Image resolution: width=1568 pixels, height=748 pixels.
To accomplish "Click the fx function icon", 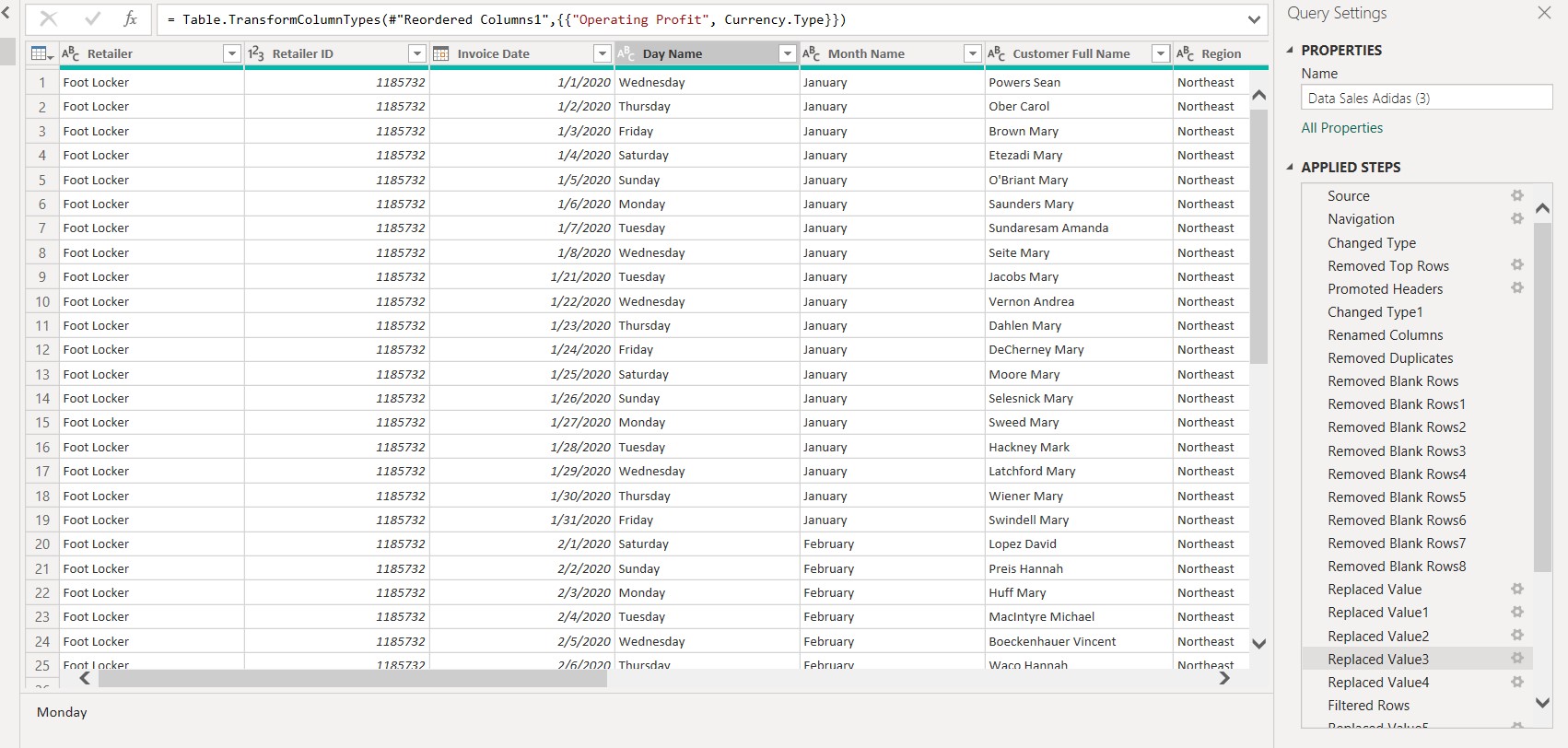I will 130,19.
